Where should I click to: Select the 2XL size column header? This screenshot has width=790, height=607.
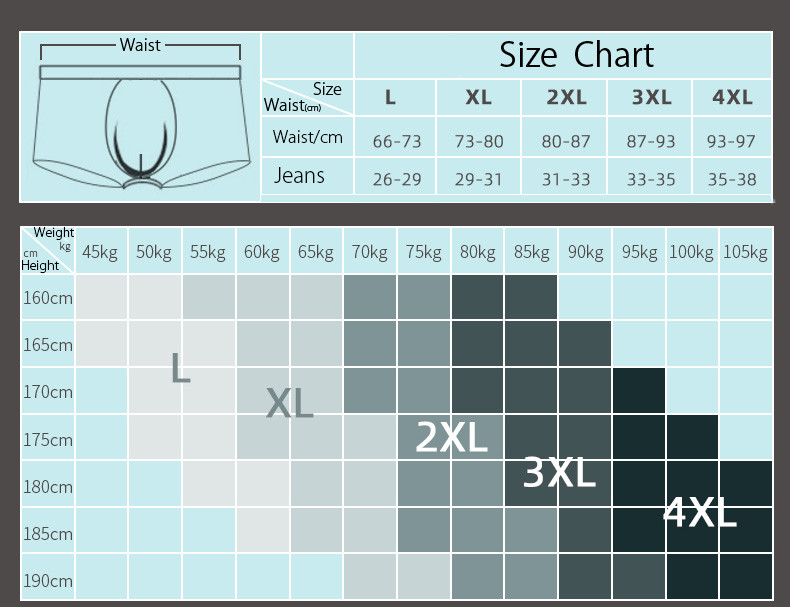[x=566, y=98]
